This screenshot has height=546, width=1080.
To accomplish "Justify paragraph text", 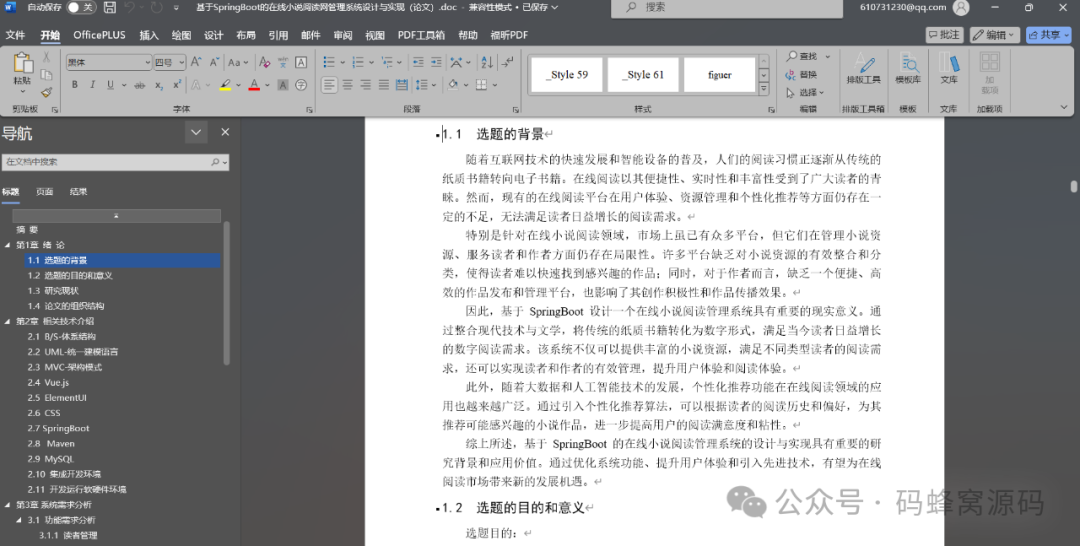I will [384, 85].
